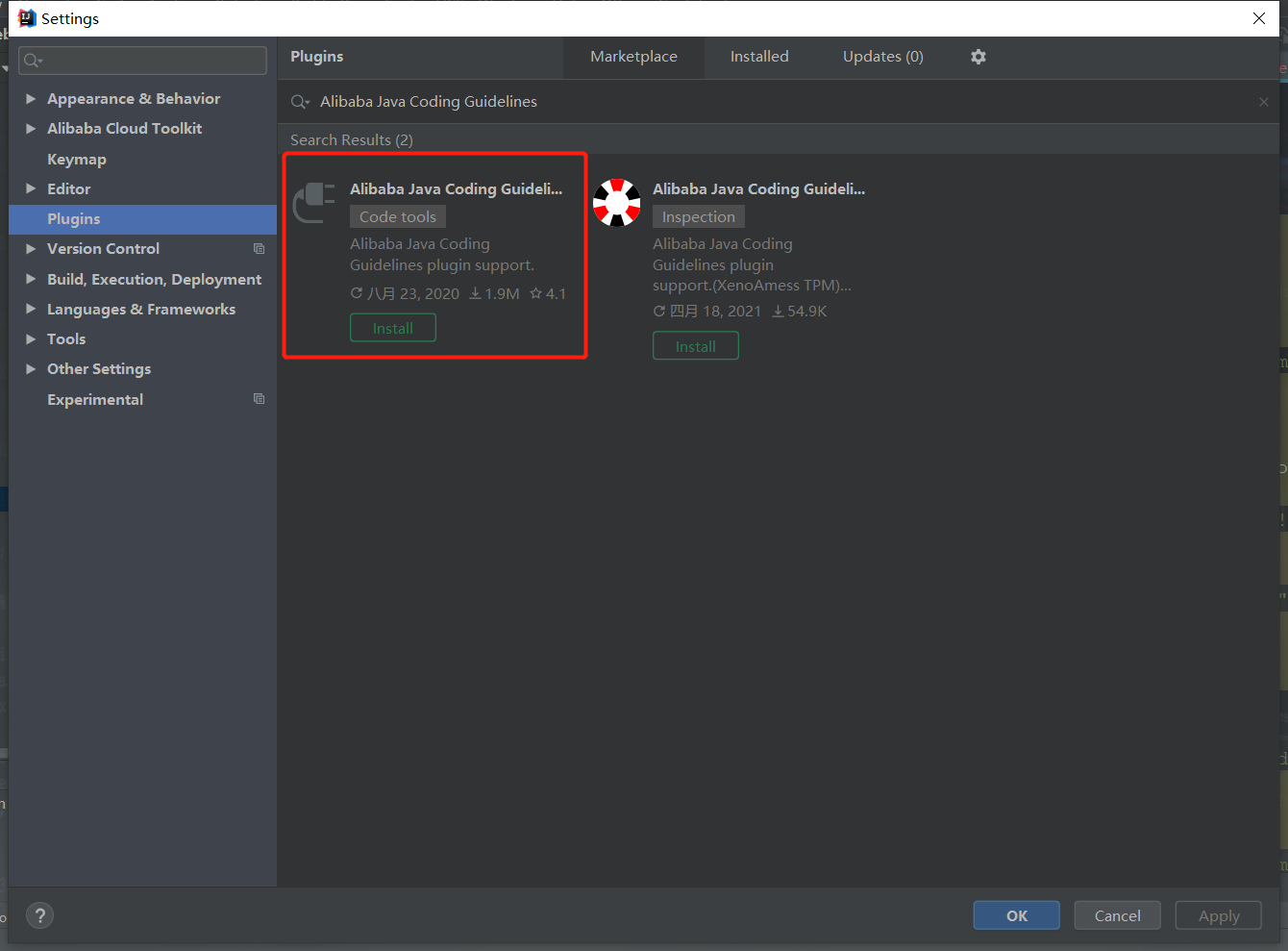The width and height of the screenshot is (1288, 951).
Task: Focus the plugin search field
Action: click(x=779, y=102)
